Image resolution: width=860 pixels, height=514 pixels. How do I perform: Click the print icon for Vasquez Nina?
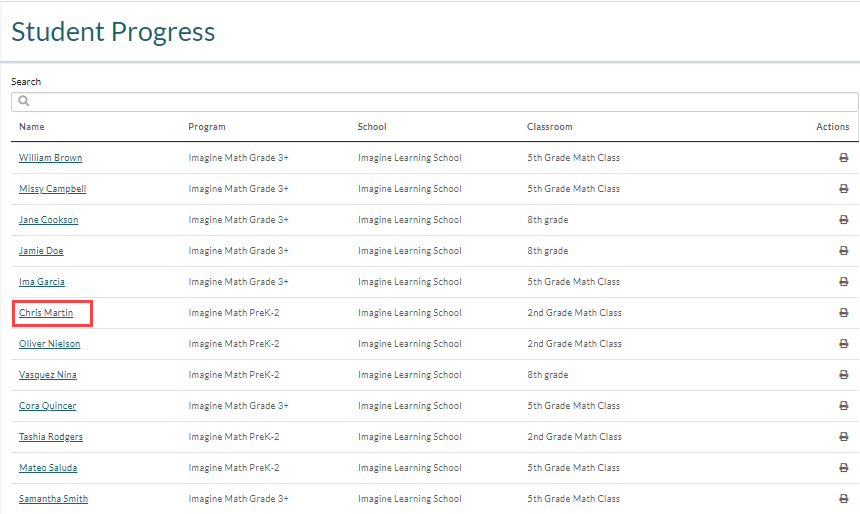pos(844,375)
